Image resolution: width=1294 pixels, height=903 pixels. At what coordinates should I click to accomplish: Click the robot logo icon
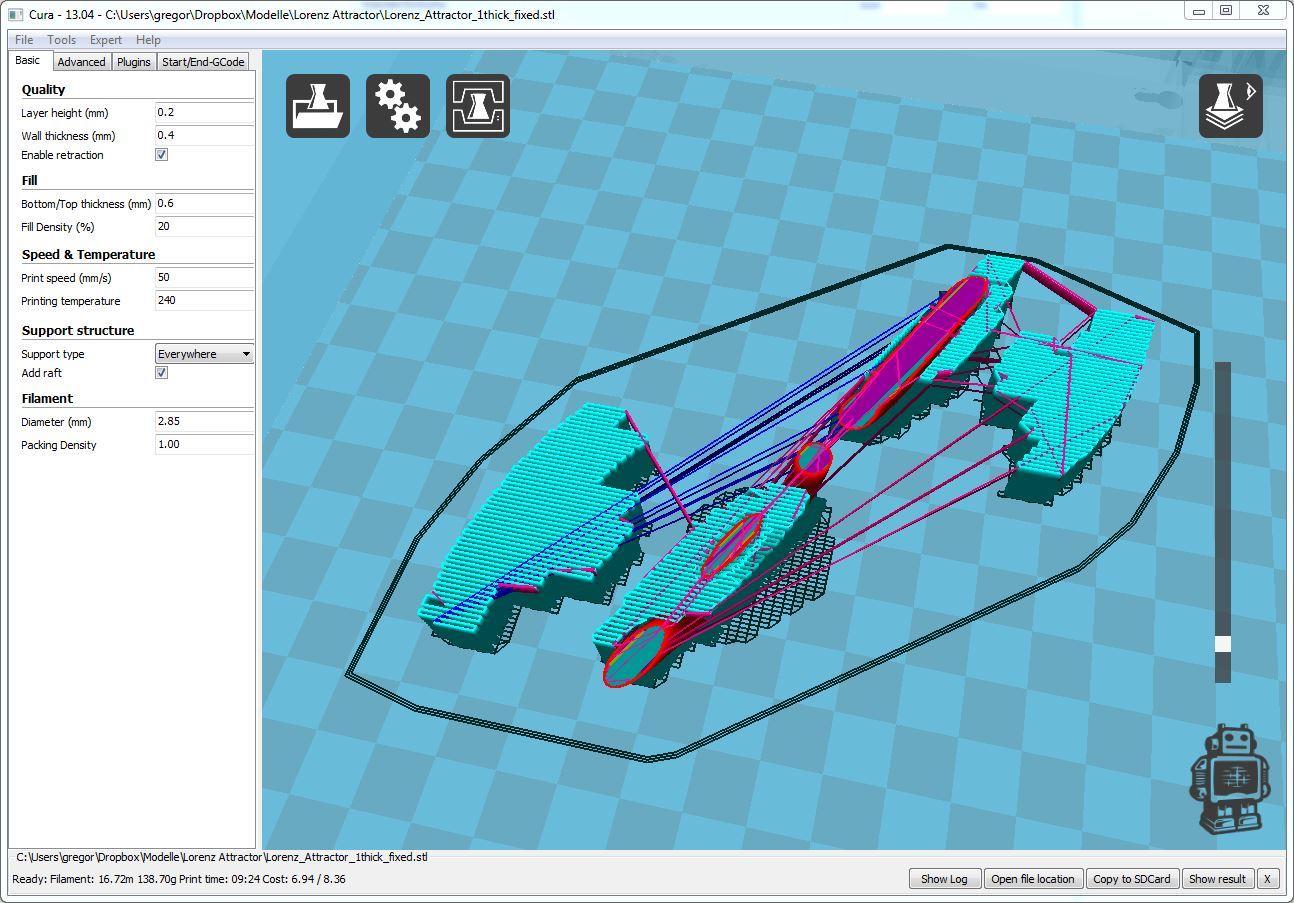[1229, 778]
